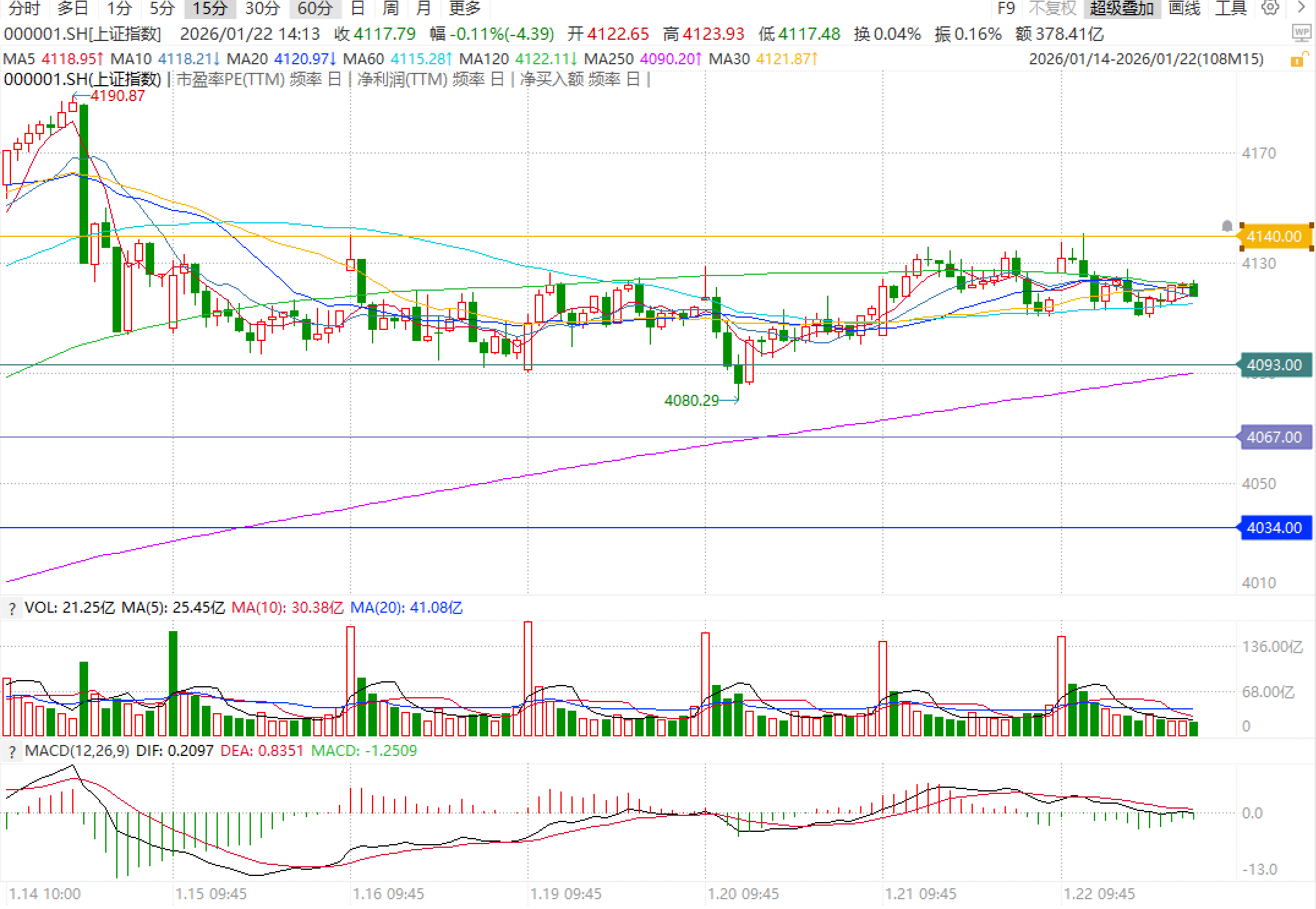Click the 4093.00 horizontal line label
The height and width of the screenshot is (909, 1316).
tap(1274, 365)
